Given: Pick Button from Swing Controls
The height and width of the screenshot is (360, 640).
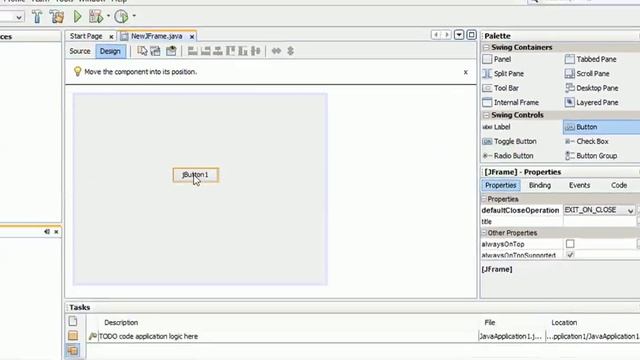Looking at the screenshot, I should [601, 127].
